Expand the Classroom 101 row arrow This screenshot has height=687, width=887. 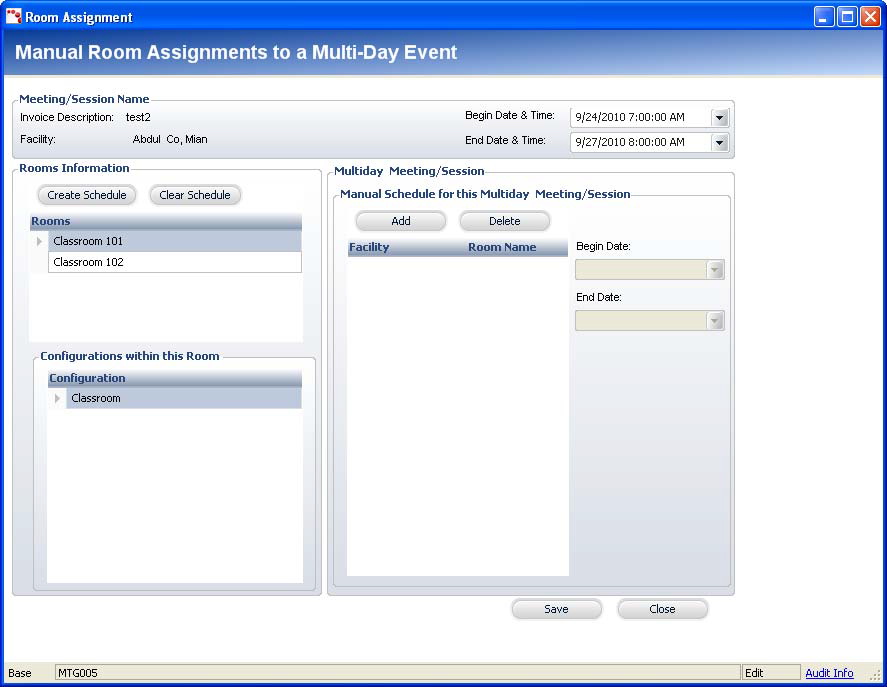click(x=39, y=241)
